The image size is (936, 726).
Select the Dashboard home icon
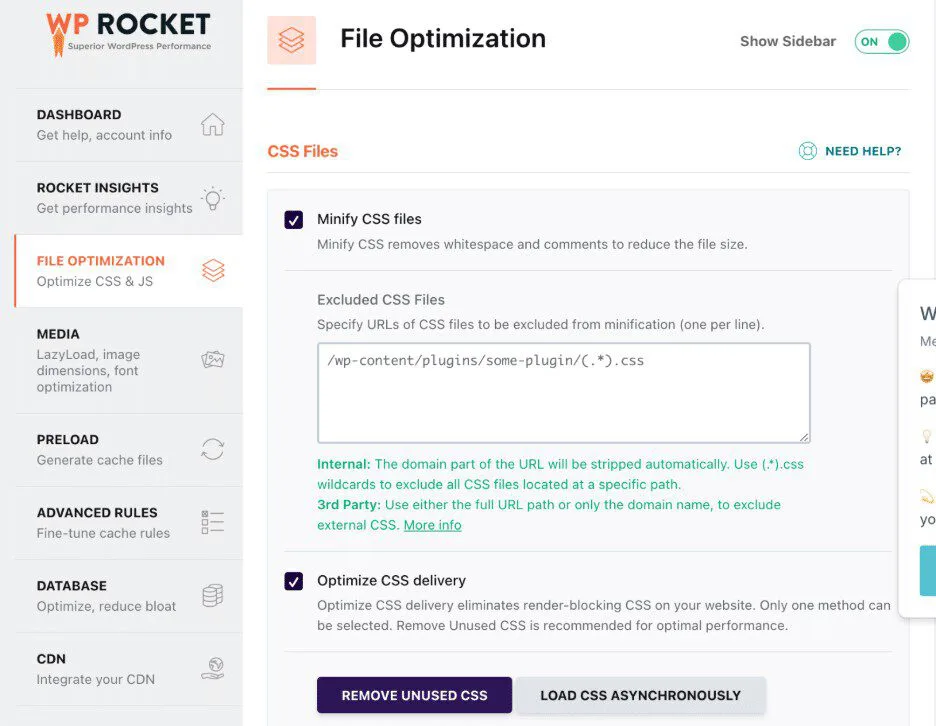coord(212,124)
